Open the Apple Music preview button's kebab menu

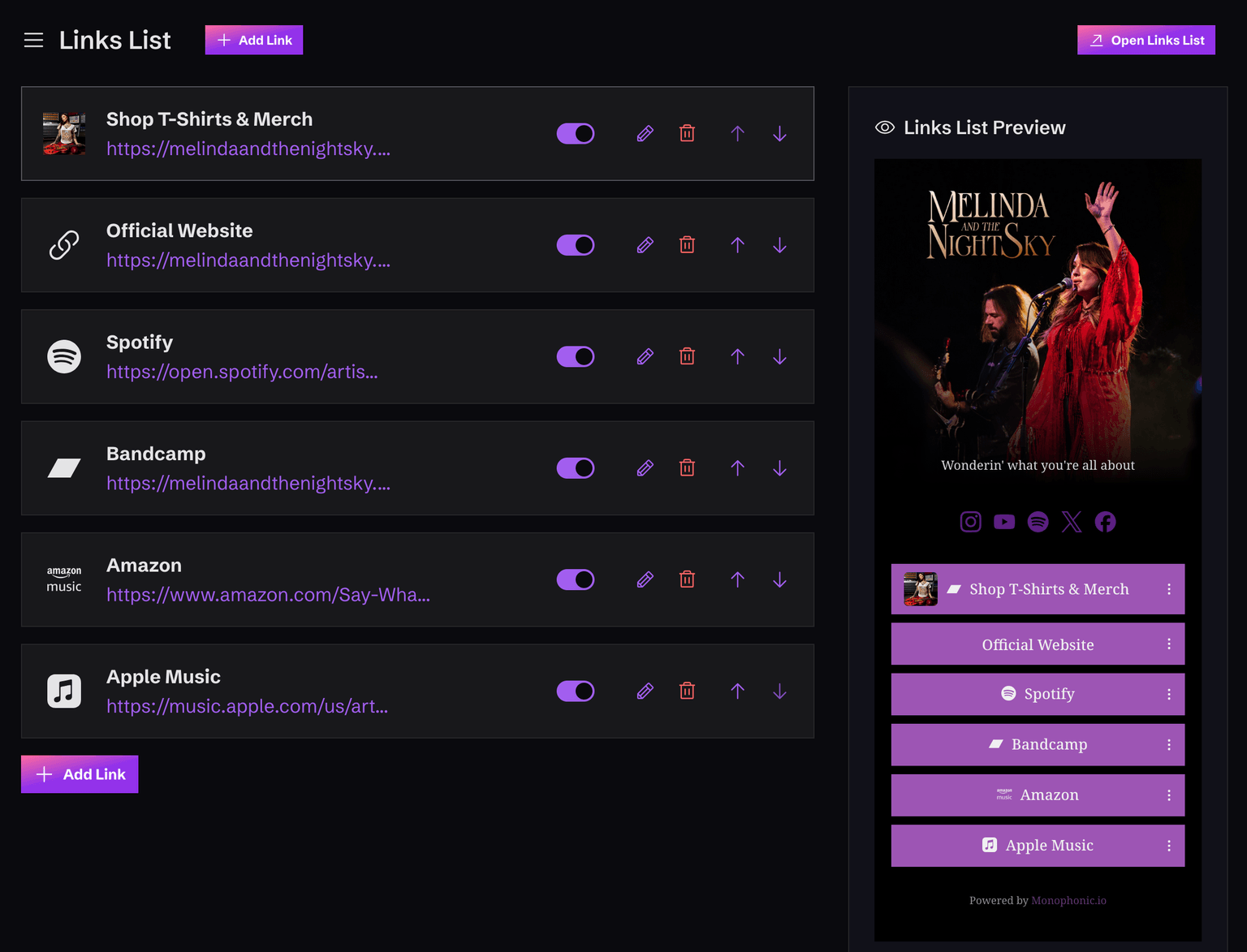(x=1168, y=846)
